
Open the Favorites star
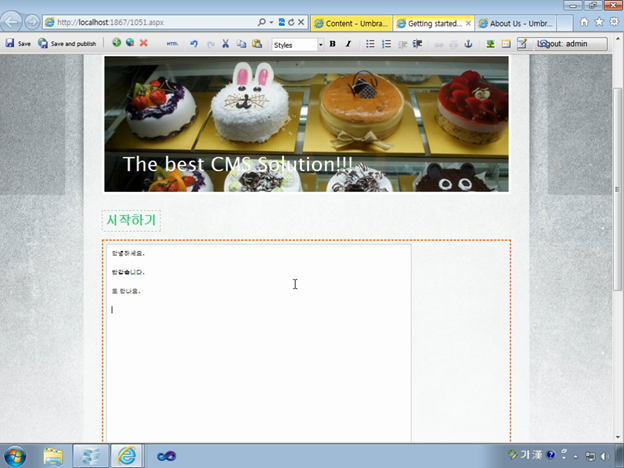[599, 22]
